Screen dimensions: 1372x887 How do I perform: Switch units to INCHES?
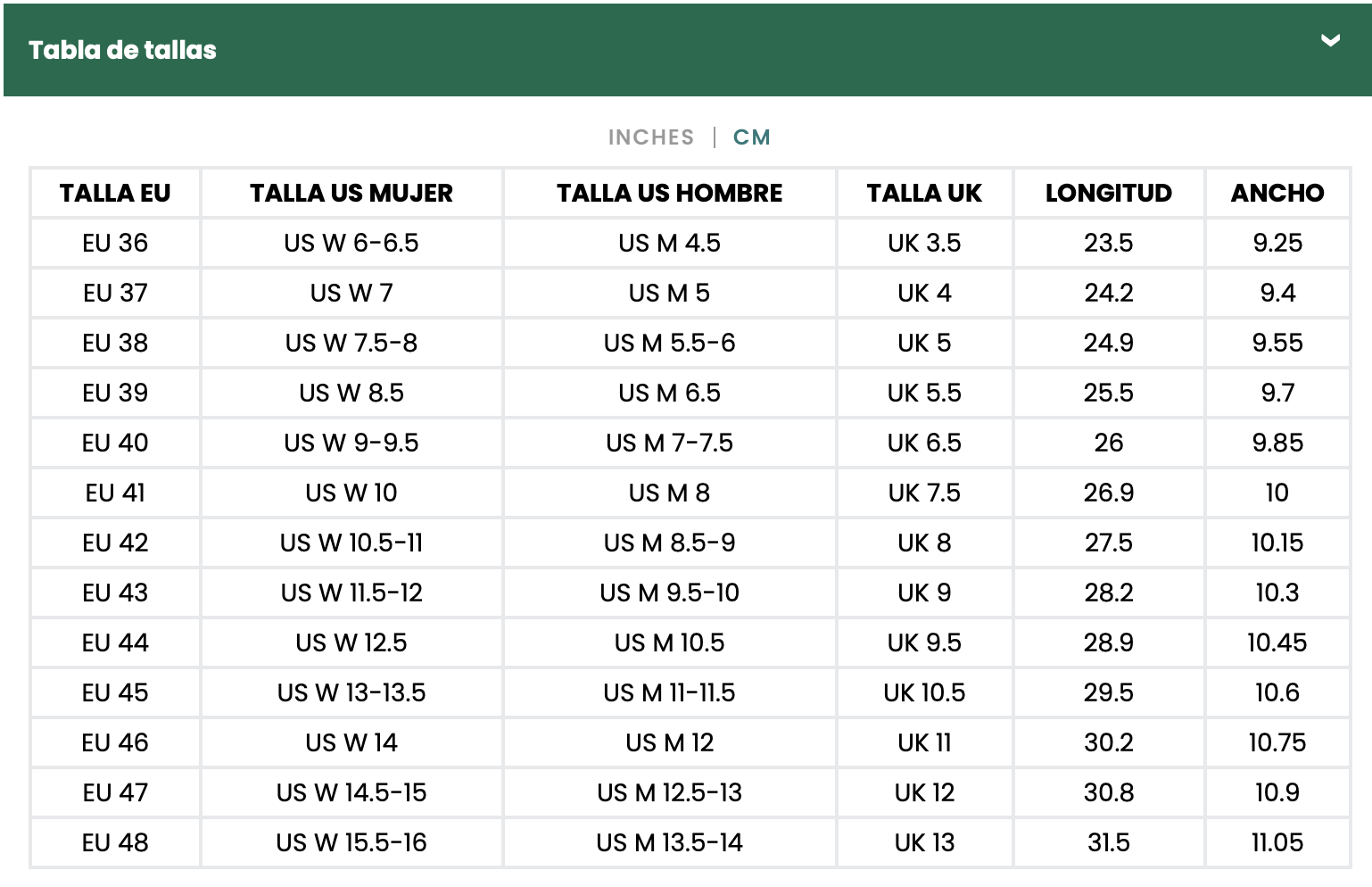[x=650, y=137]
